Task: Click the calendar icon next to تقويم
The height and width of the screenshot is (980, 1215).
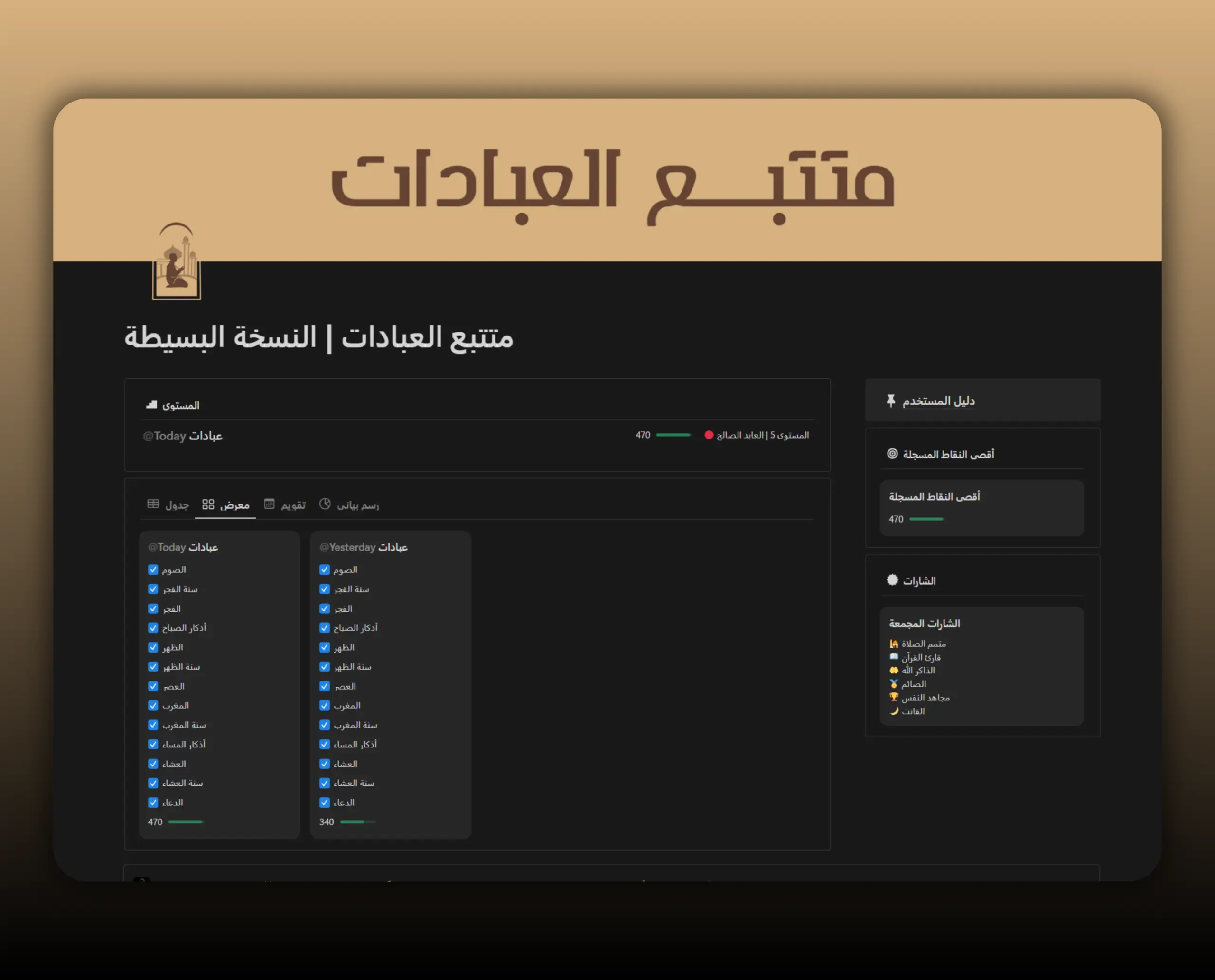Action: coord(269,504)
